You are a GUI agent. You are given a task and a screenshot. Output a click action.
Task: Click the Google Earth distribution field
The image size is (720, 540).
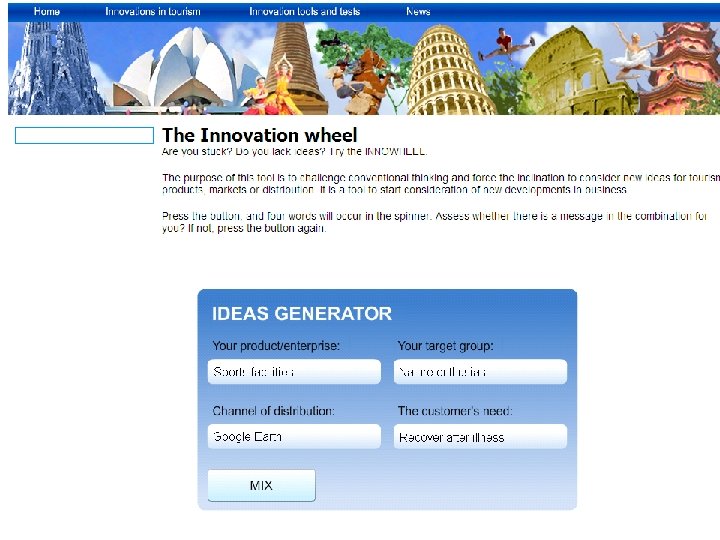[x=294, y=436]
